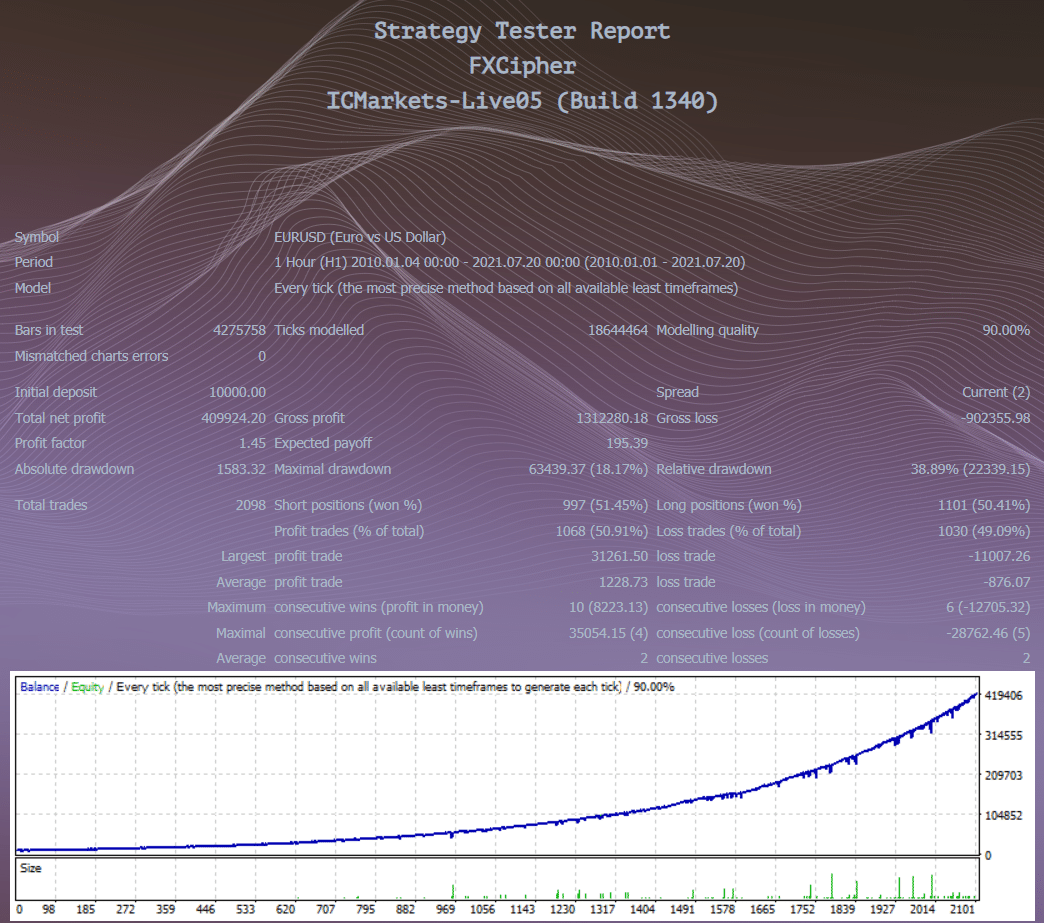Click the Modelling quality value "90.00%"
Viewport: 1044px width, 923px height.
point(1006,330)
